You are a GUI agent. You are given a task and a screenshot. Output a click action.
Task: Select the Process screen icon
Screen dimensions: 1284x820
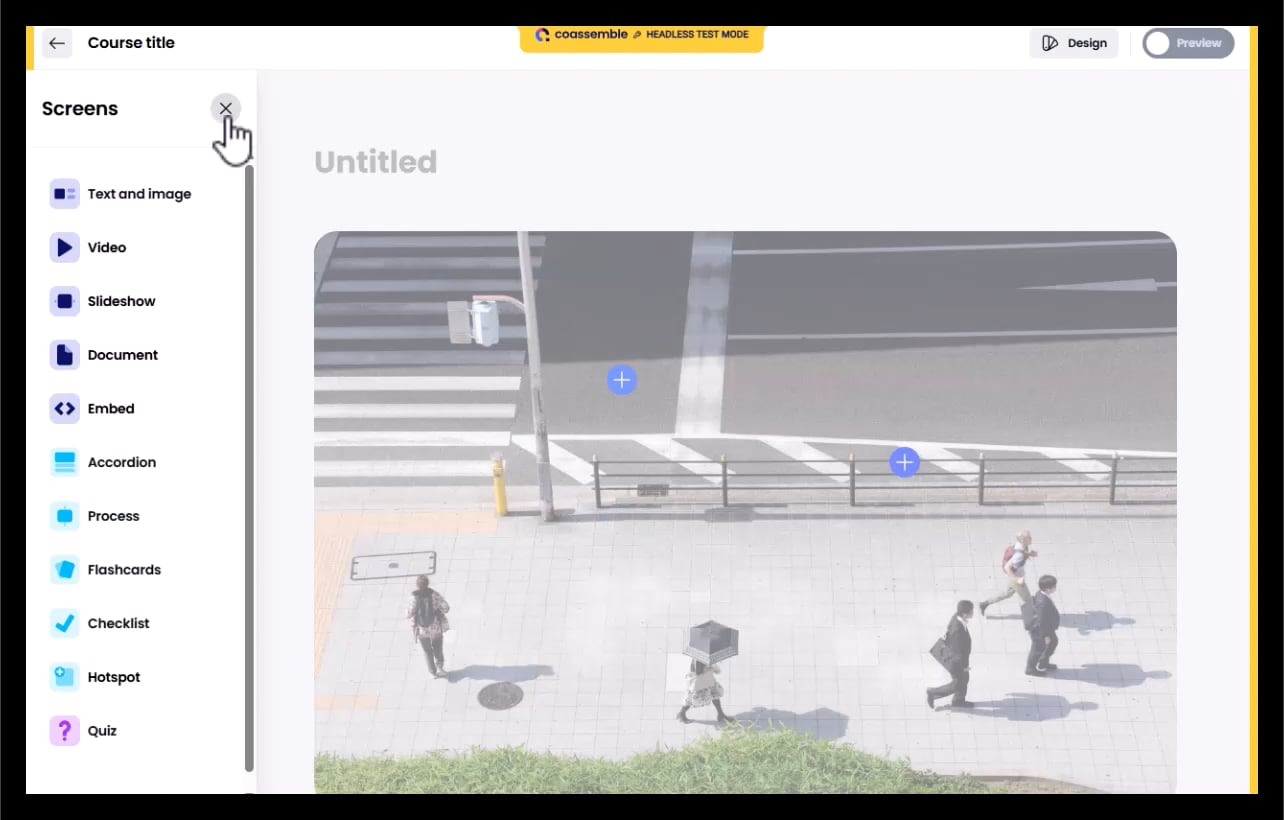(x=65, y=516)
